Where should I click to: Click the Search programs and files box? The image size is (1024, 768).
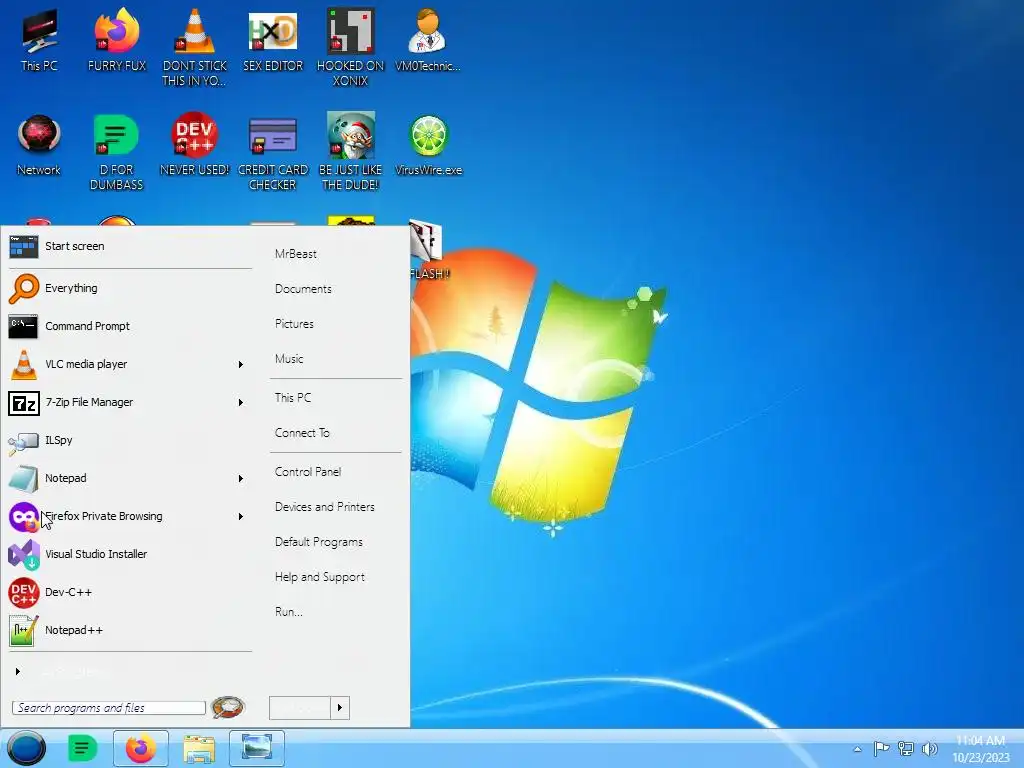[108, 708]
